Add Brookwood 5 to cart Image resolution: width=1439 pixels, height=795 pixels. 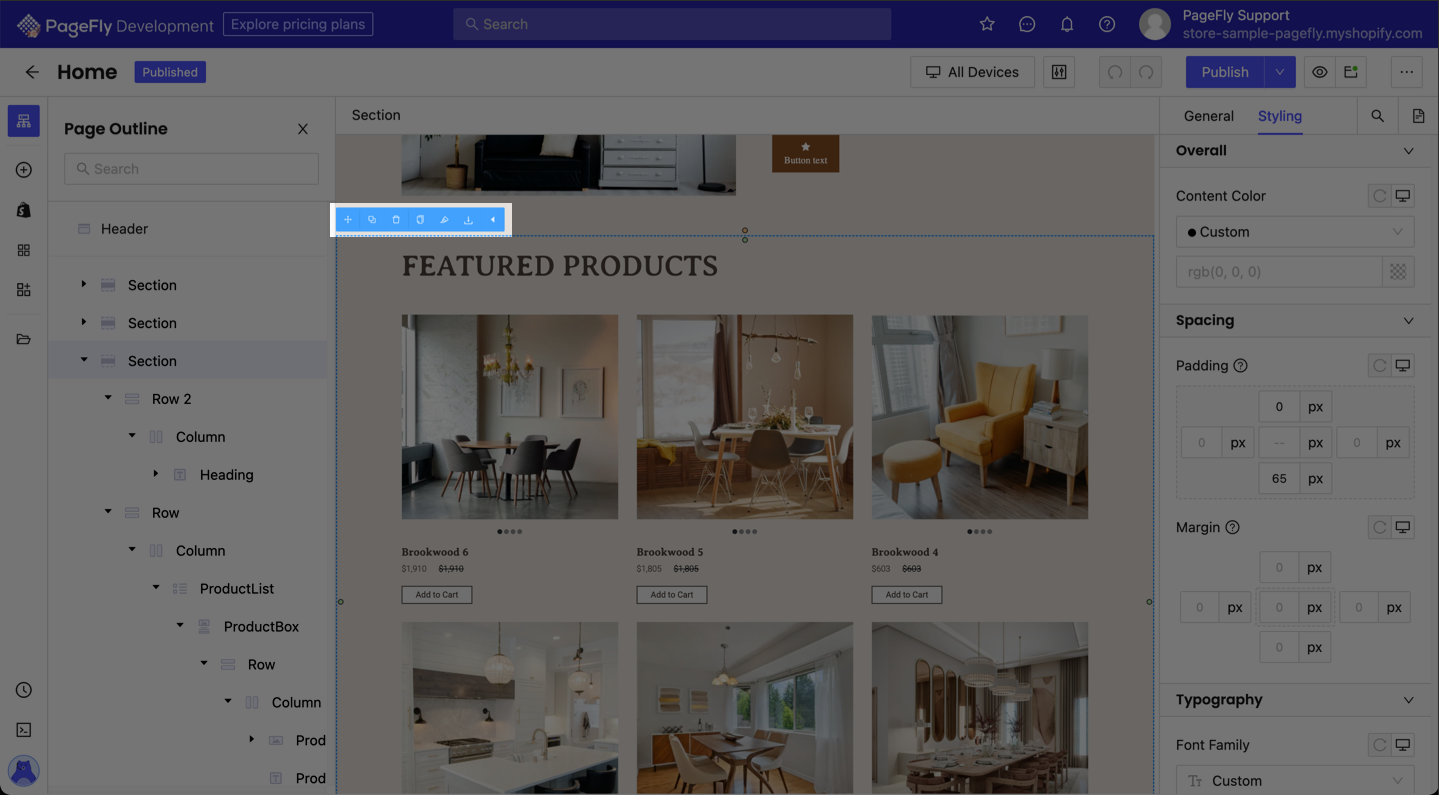point(672,595)
